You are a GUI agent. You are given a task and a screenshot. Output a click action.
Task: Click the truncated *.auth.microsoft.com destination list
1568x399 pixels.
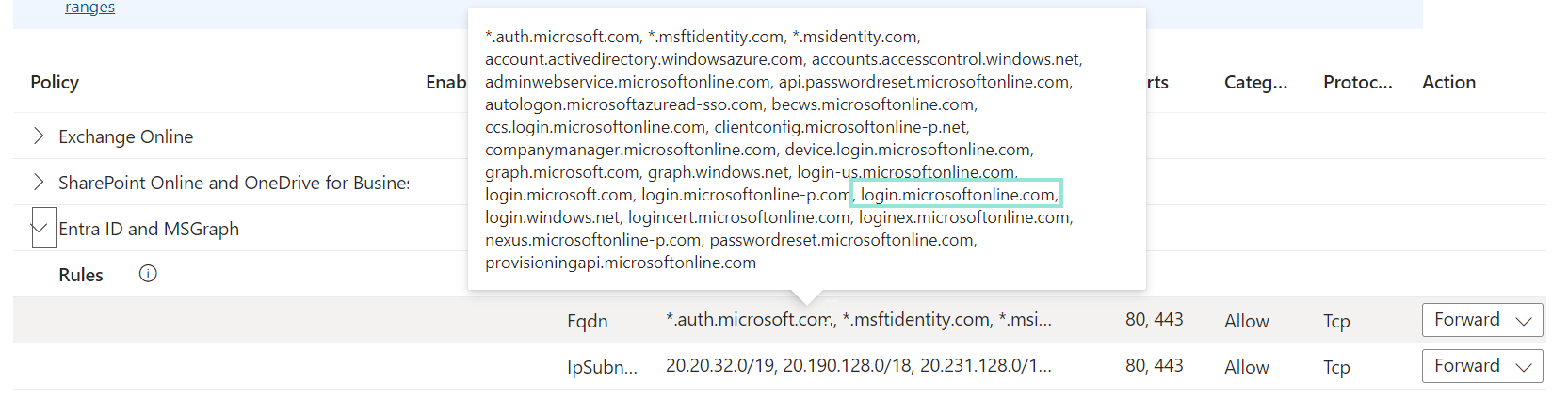[x=858, y=320]
